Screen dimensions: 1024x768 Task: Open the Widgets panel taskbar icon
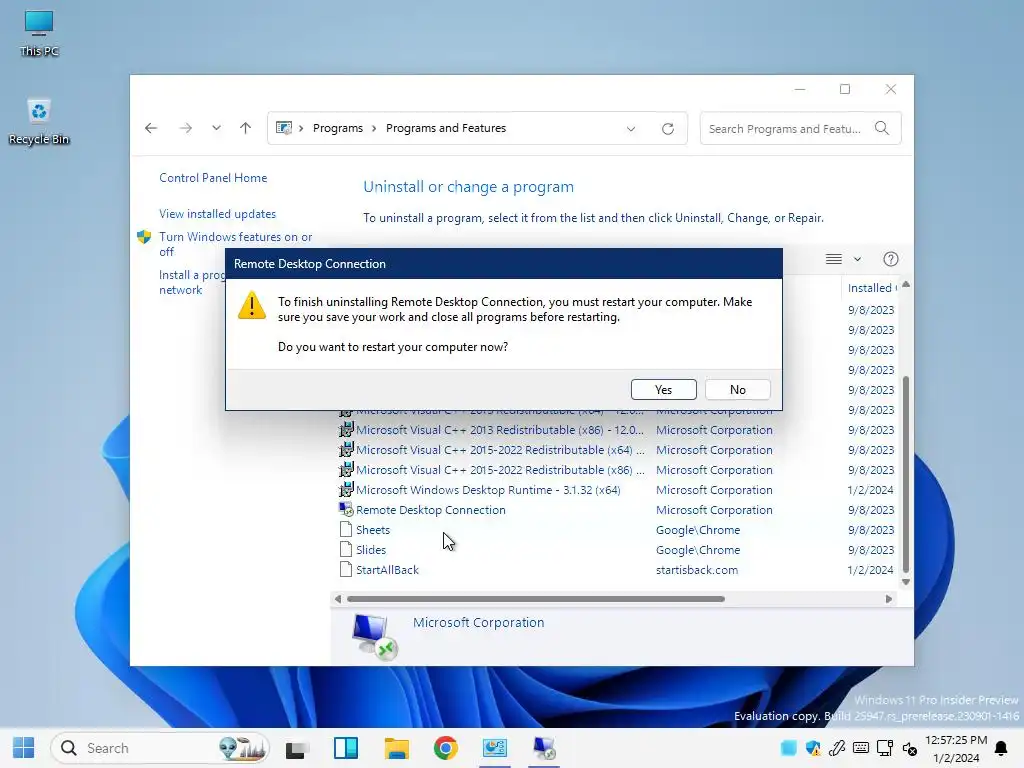(345, 748)
